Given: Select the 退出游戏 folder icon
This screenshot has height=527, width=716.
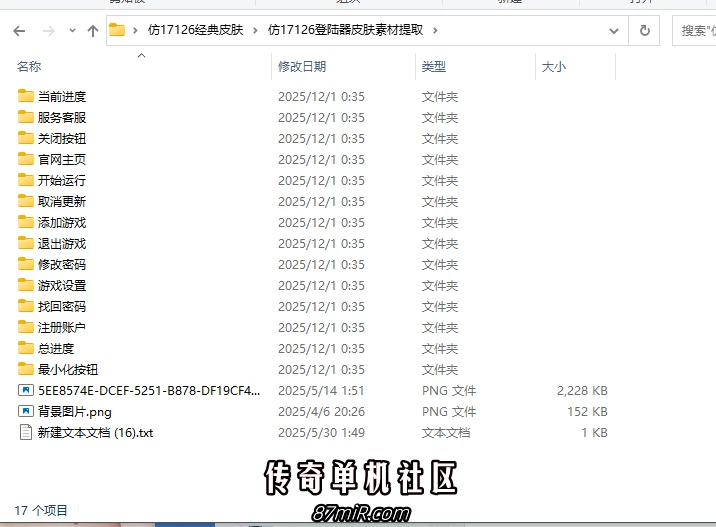Looking at the screenshot, I should [x=26, y=243].
